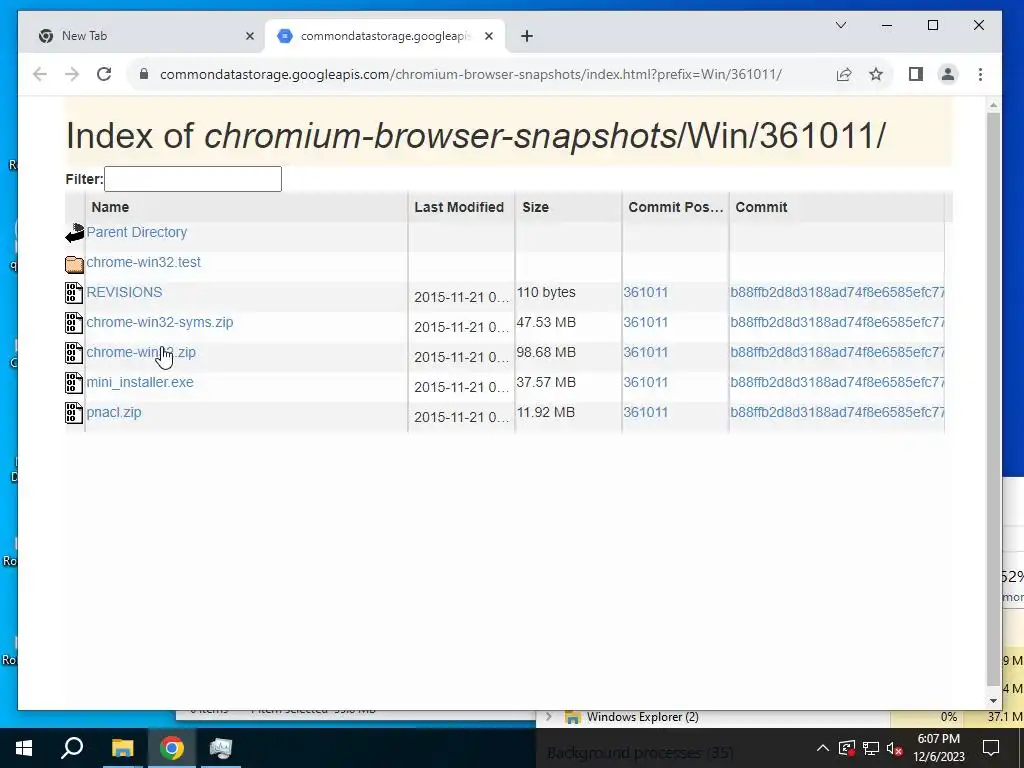Viewport: 1024px width, 768px height.
Task: Click the chrome-win32.test folder icon
Action: click(x=74, y=264)
